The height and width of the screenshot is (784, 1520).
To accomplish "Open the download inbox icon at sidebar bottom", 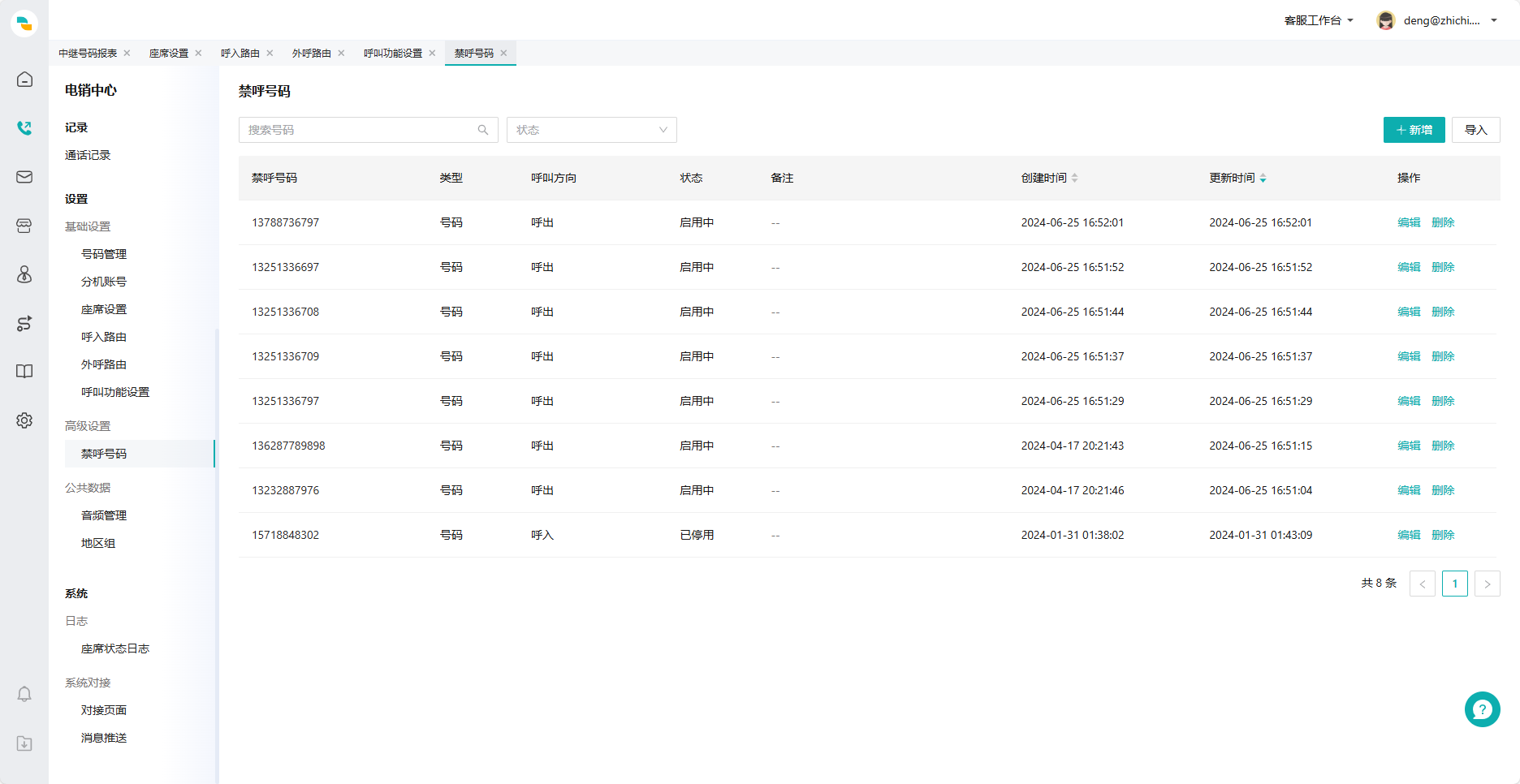I will [x=24, y=743].
